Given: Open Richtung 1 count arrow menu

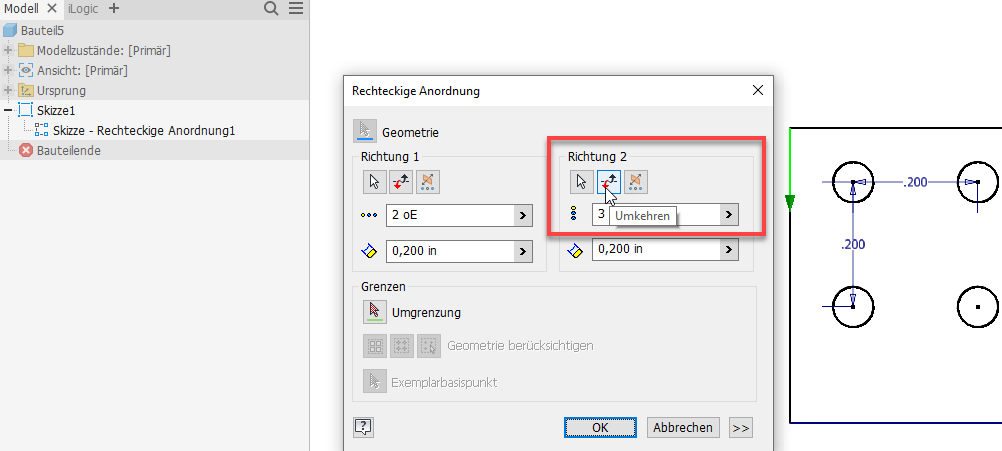Looking at the screenshot, I should pos(523,215).
